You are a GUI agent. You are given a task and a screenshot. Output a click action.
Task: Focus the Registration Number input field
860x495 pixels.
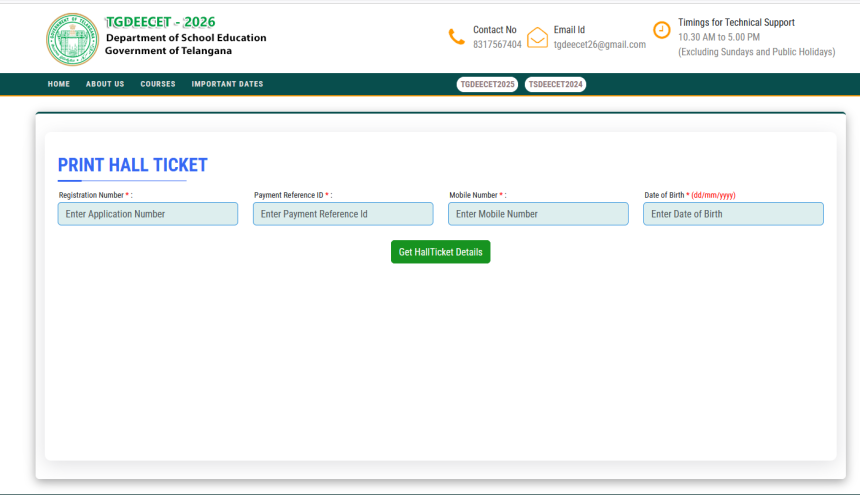click(x=148, y=214)
